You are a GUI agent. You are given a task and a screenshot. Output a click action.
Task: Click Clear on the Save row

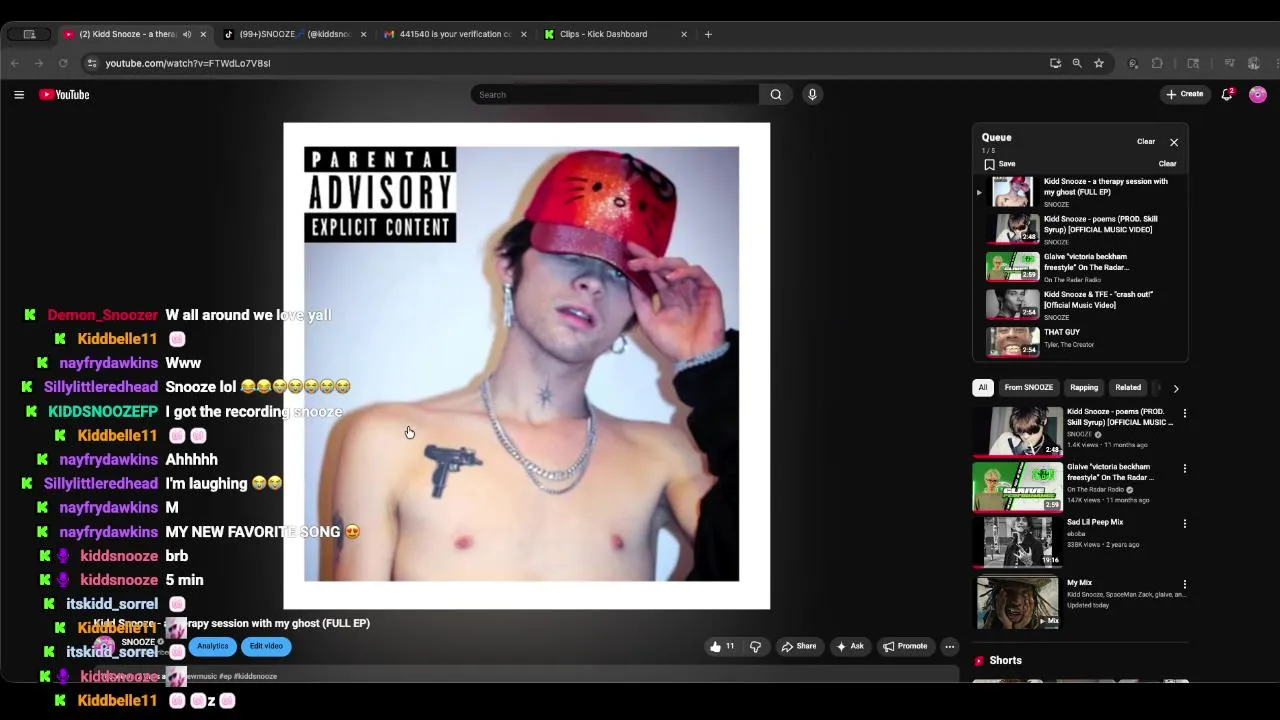click(1167, 164)
